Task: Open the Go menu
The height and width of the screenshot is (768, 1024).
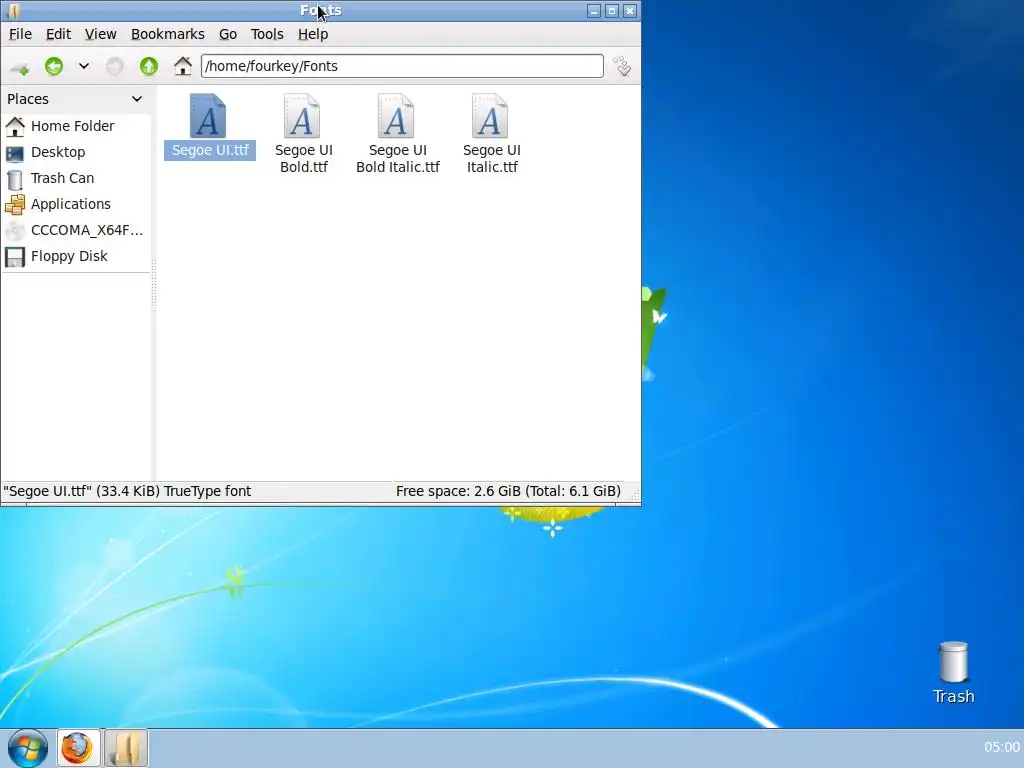Action: coord(228,34)
